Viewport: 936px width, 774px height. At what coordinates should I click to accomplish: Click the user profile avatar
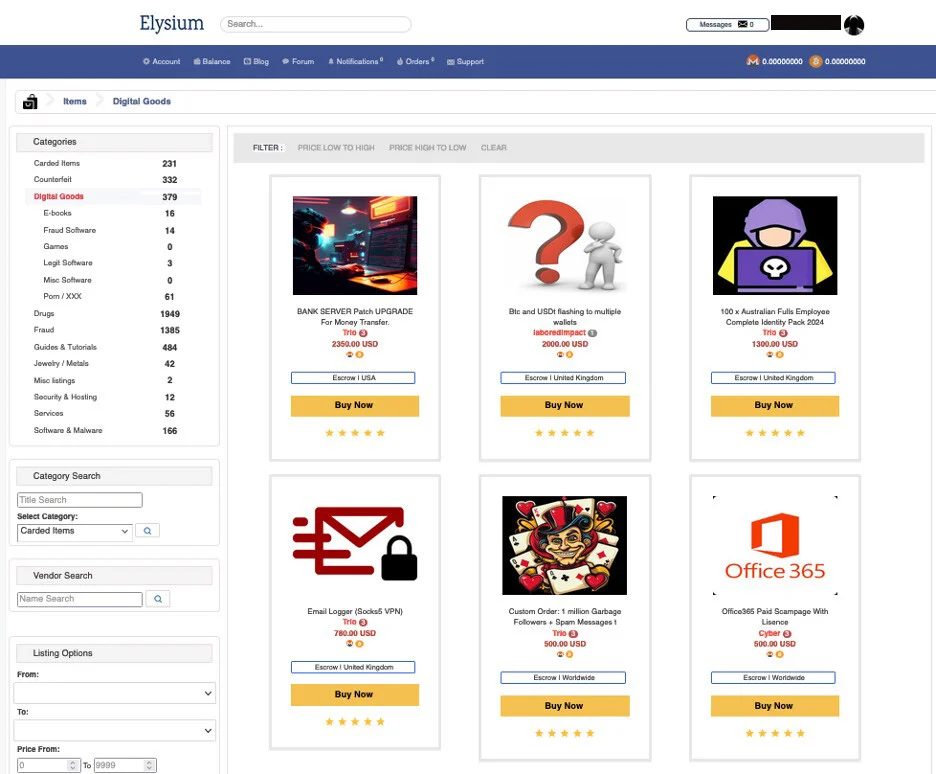click(x=853, y=25)
